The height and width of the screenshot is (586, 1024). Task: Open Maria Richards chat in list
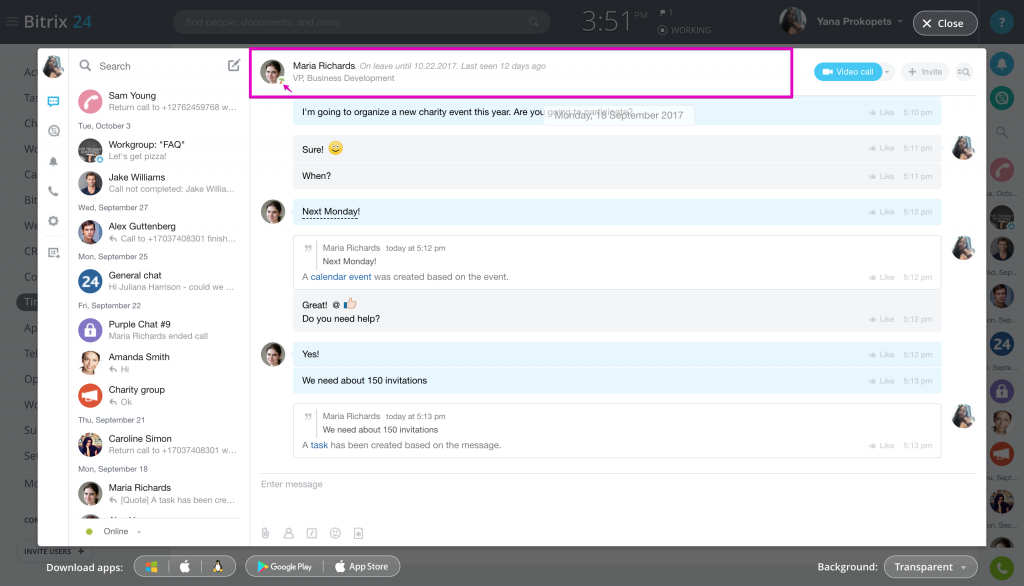pos(157,493)
